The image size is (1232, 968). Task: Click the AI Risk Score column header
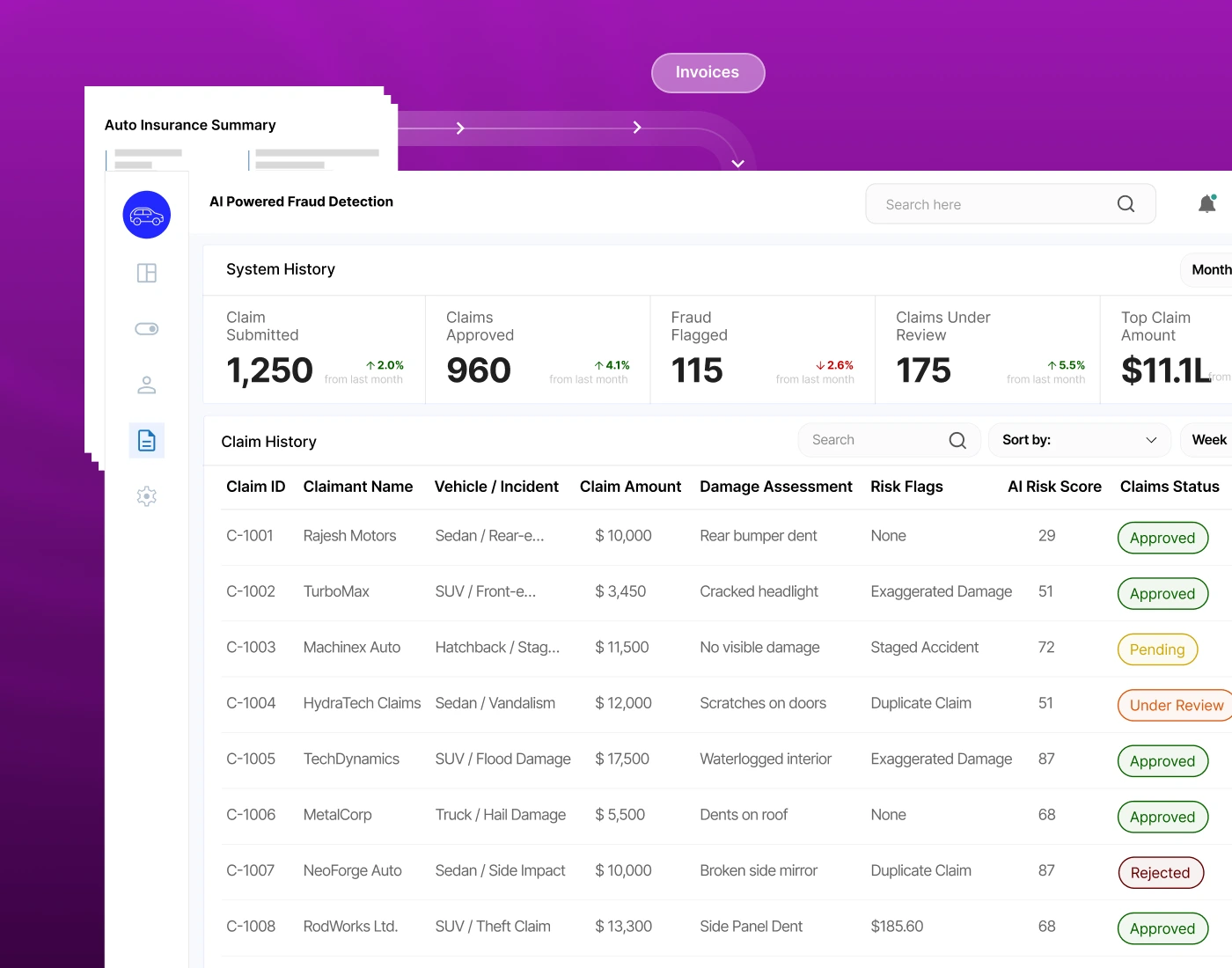pos(1054,487)
